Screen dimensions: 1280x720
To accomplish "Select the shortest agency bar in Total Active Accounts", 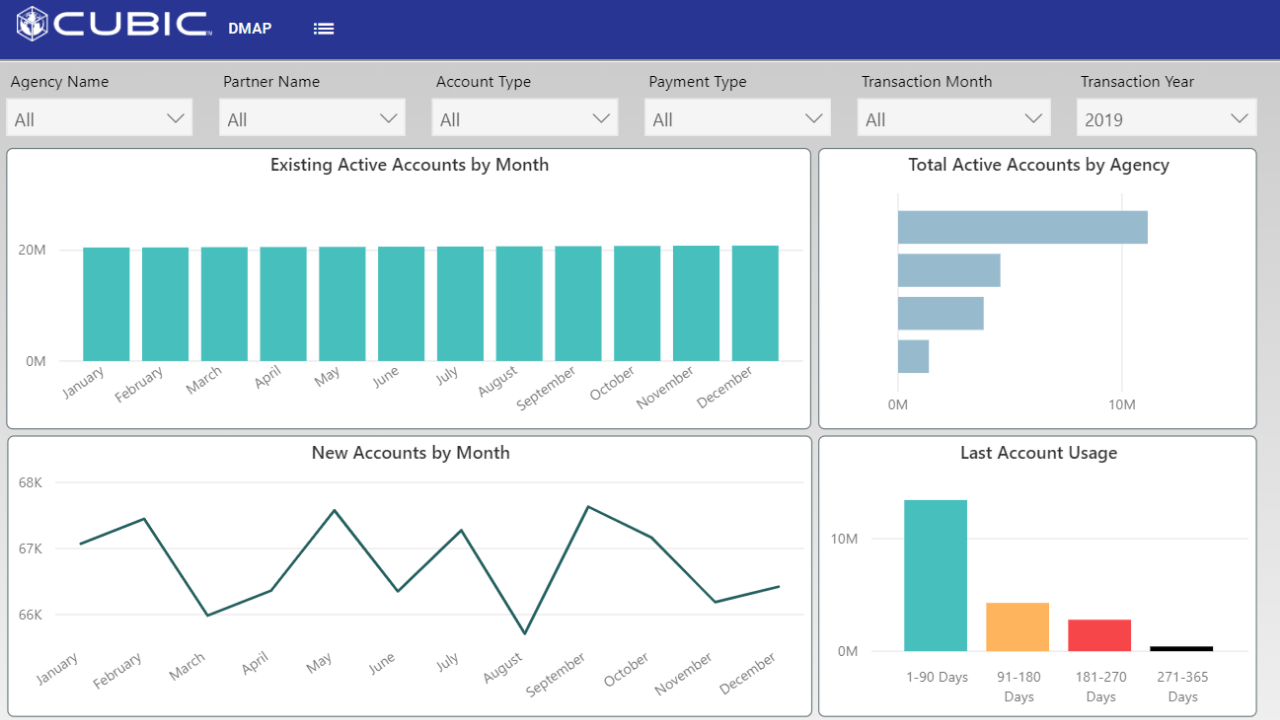I will (913, 357).
